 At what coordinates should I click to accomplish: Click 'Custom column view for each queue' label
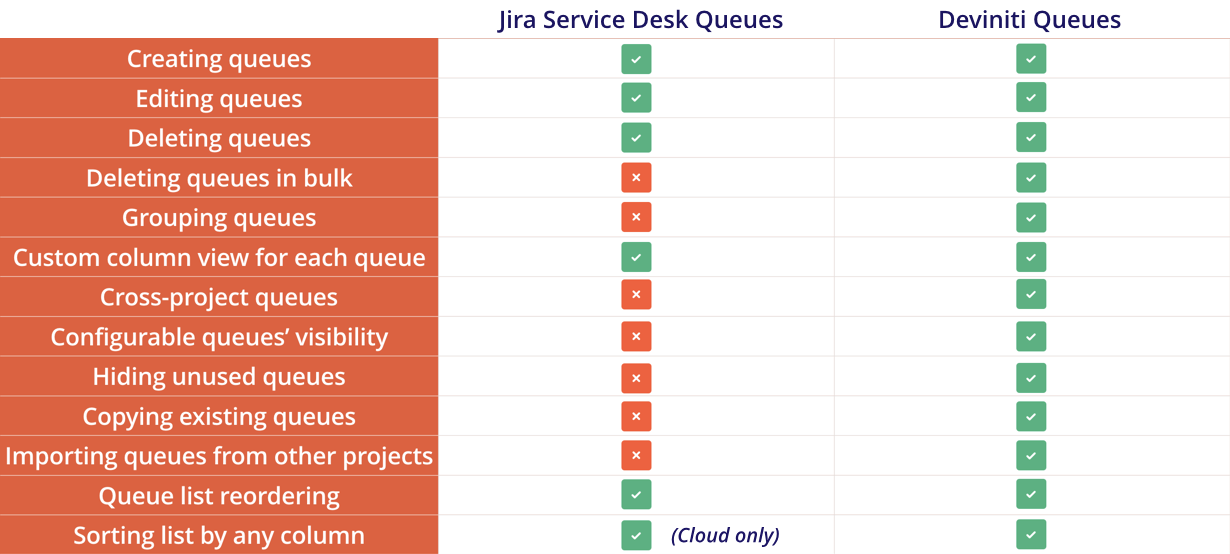tap(219, 258)
